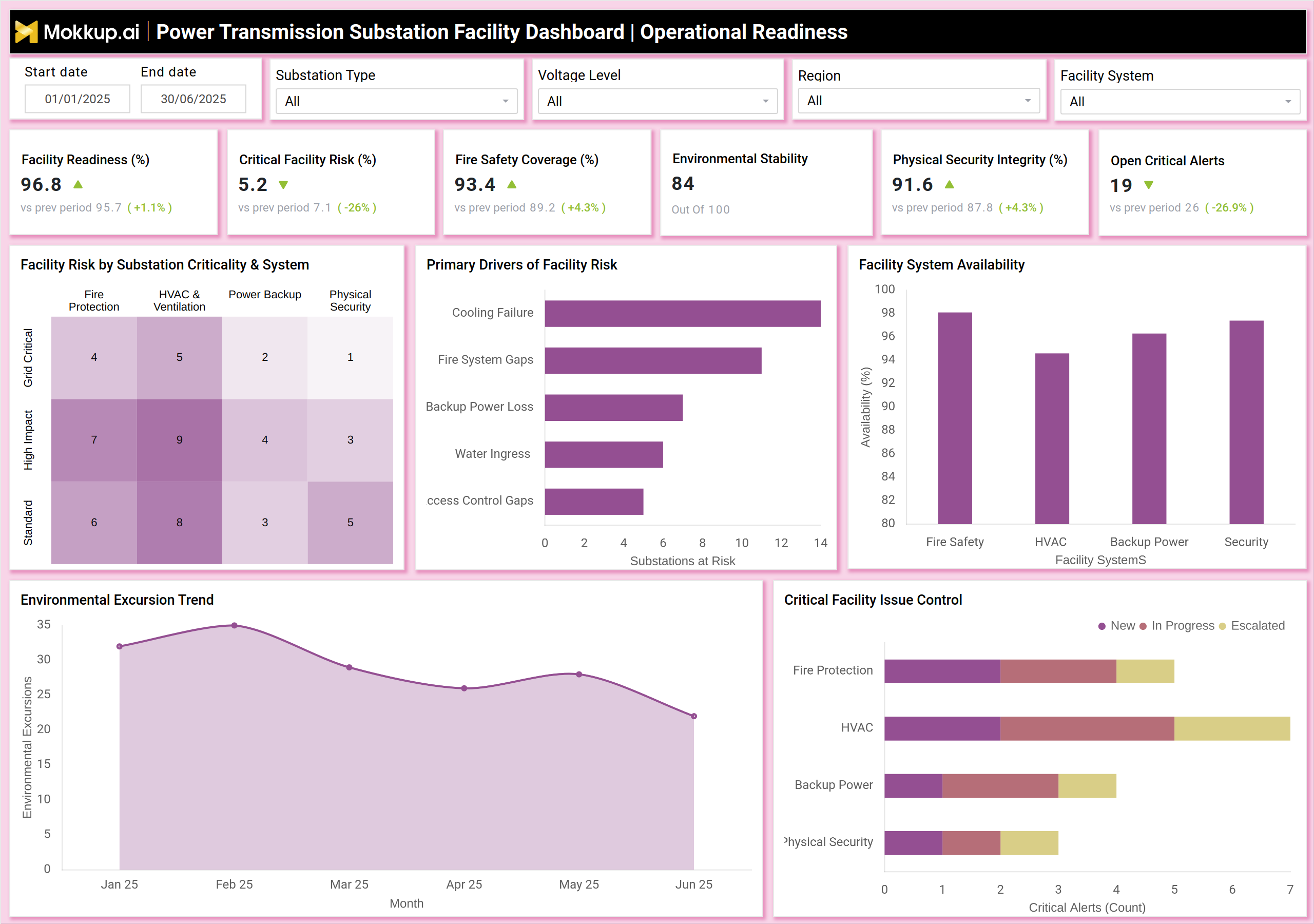Click the Physical Security Integrity up-arrow indicator
This screenshot has height=924, width=1314.
pos(950,184)
